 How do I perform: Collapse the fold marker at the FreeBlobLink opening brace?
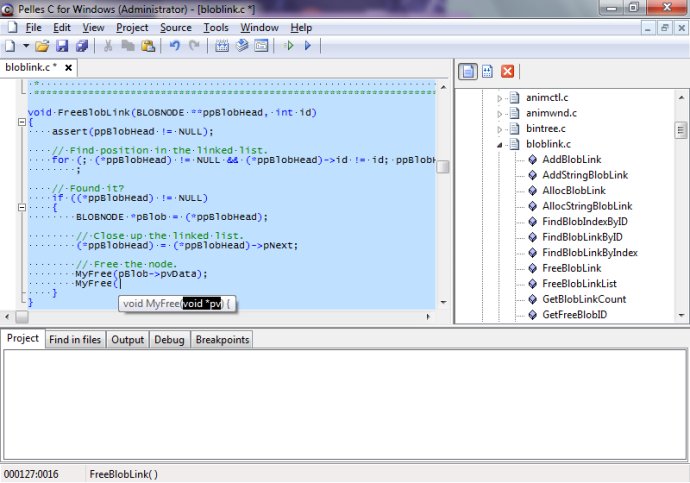point(21,123)
